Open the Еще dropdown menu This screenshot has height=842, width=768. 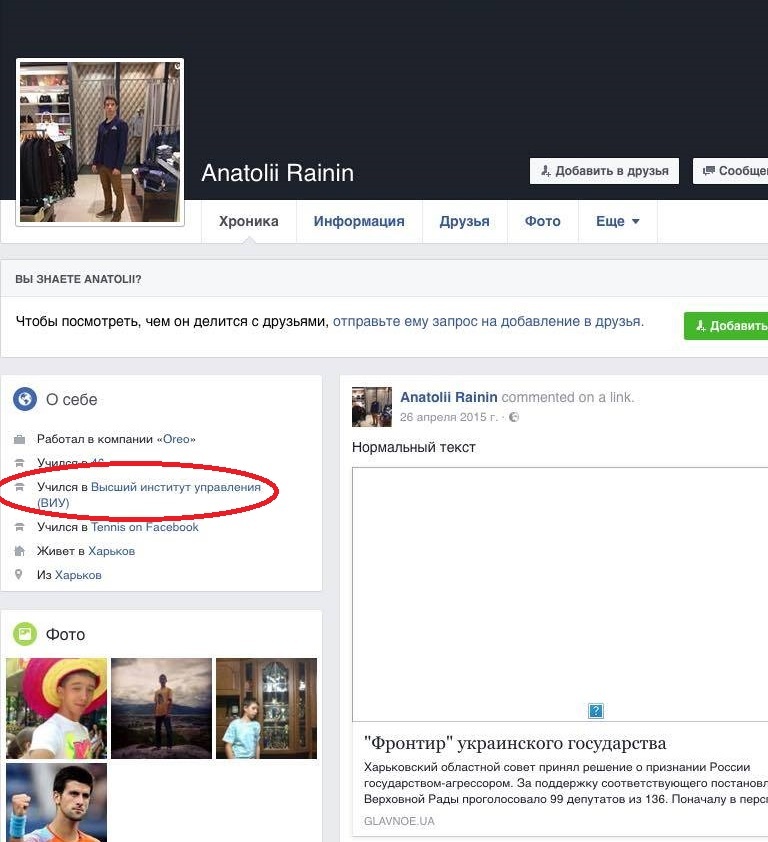[x=617, y=221]
